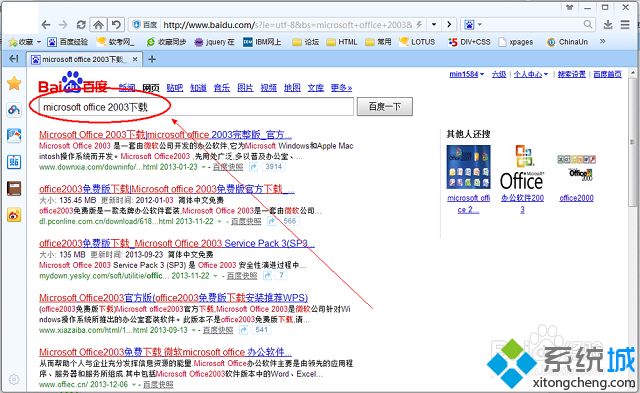This screenshot has width=640, height=393.
Task: Click the cloud icon in left sidebar
Action: 14,110
